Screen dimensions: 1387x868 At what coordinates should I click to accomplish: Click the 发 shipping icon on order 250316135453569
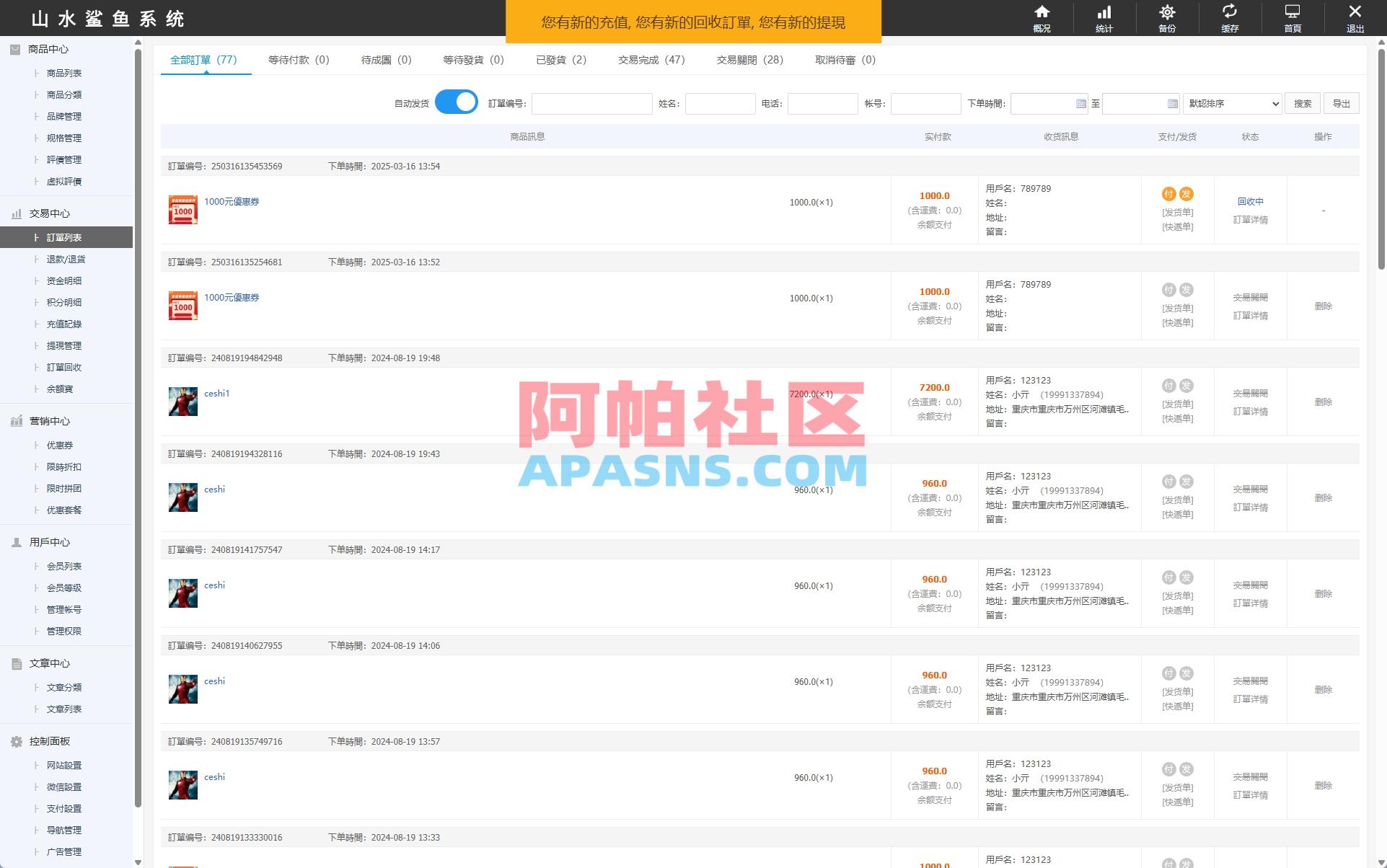1186,194
